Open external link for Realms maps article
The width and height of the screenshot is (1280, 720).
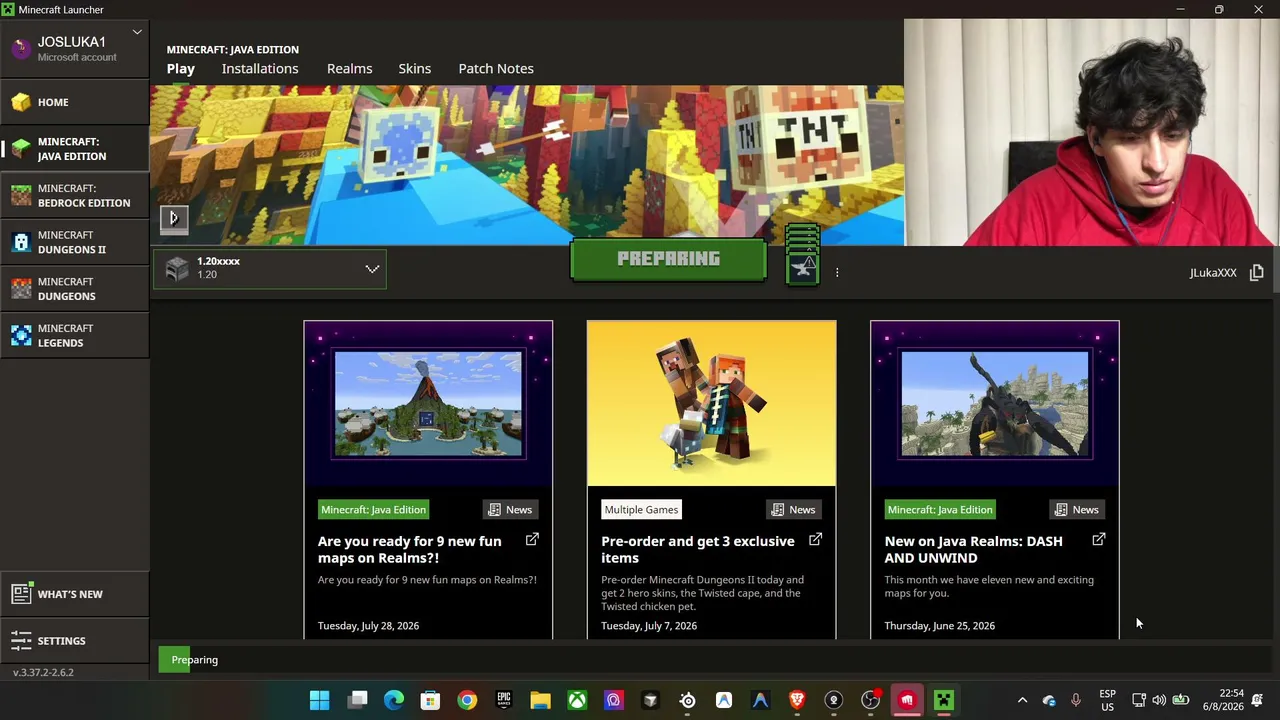532,540
